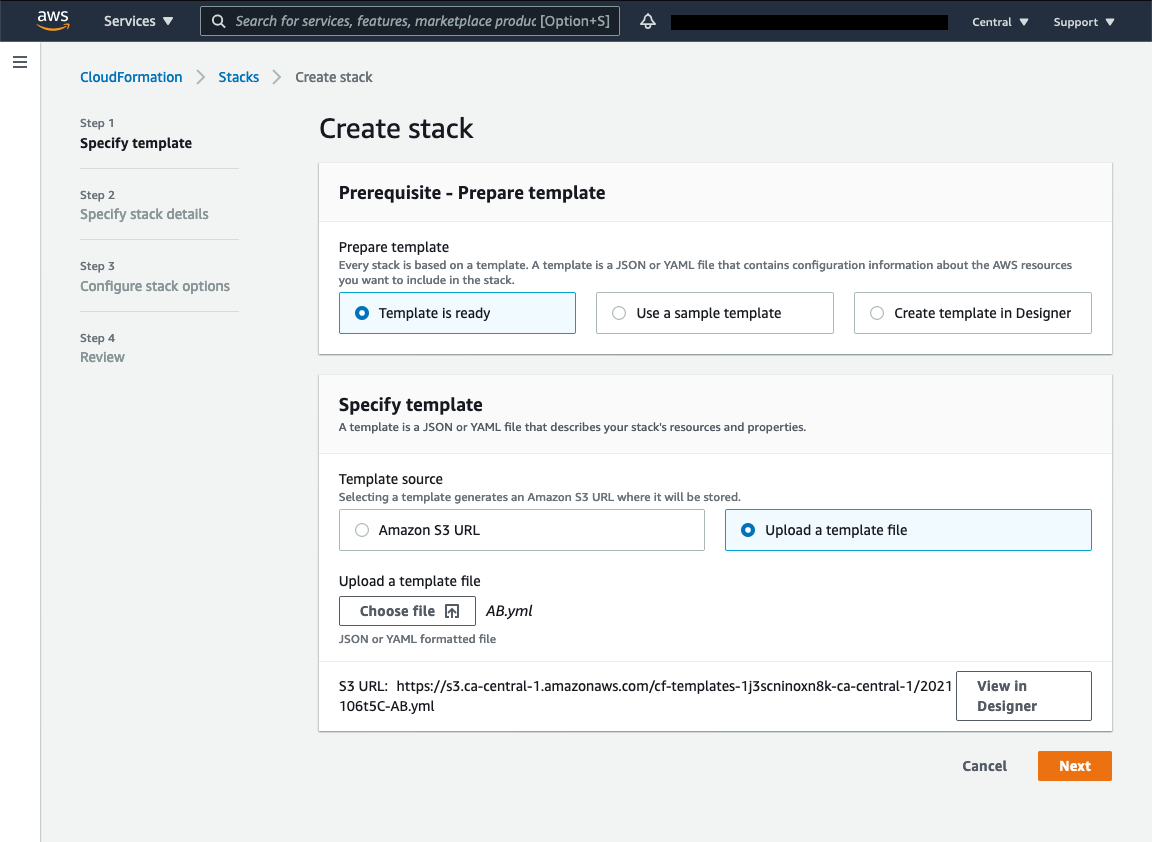Click the Prerequisite - Prepare template heading
The width and height of the screenshot is (1152, 842).
tap(472, 192)
